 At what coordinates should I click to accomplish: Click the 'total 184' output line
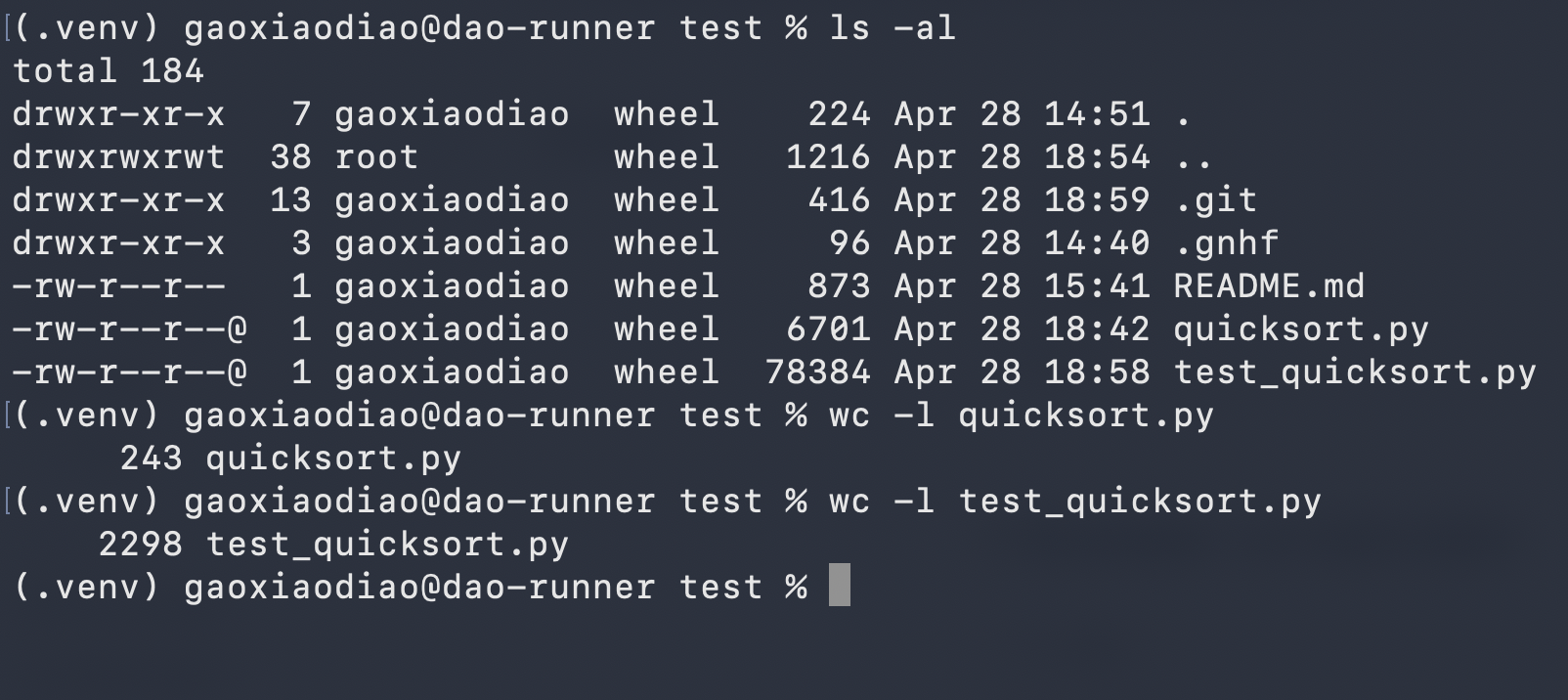click(109, 71)
